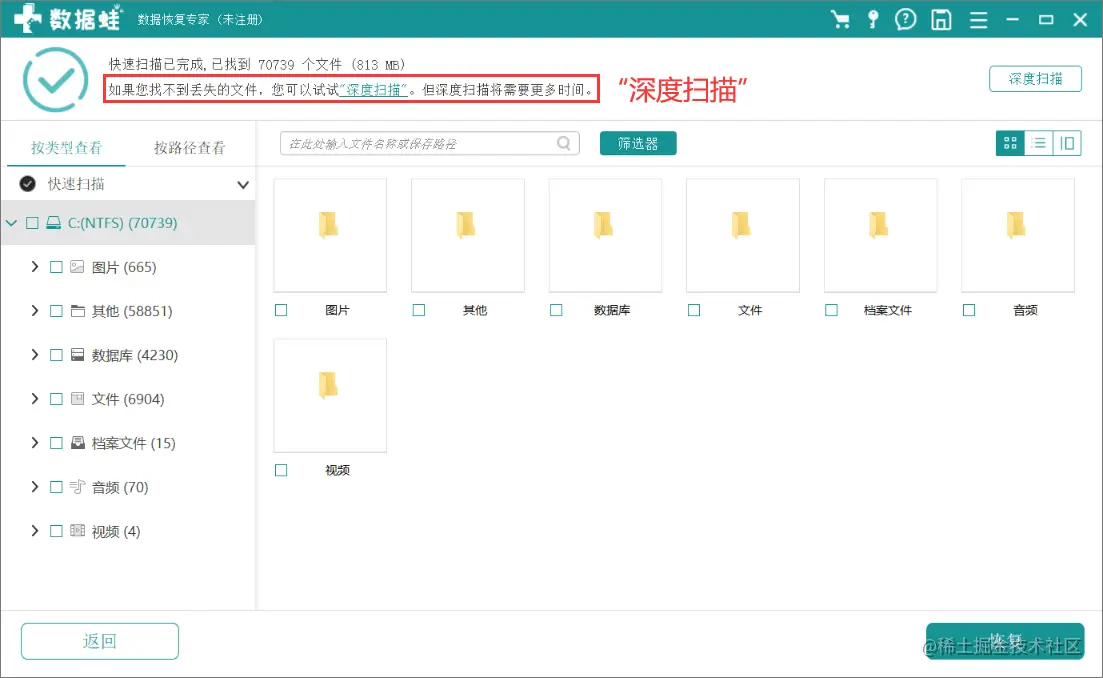Check the 档案文件 (15) tree checkbox
The height and width of the screenshot is (678, 1103).
click(56, 443)
